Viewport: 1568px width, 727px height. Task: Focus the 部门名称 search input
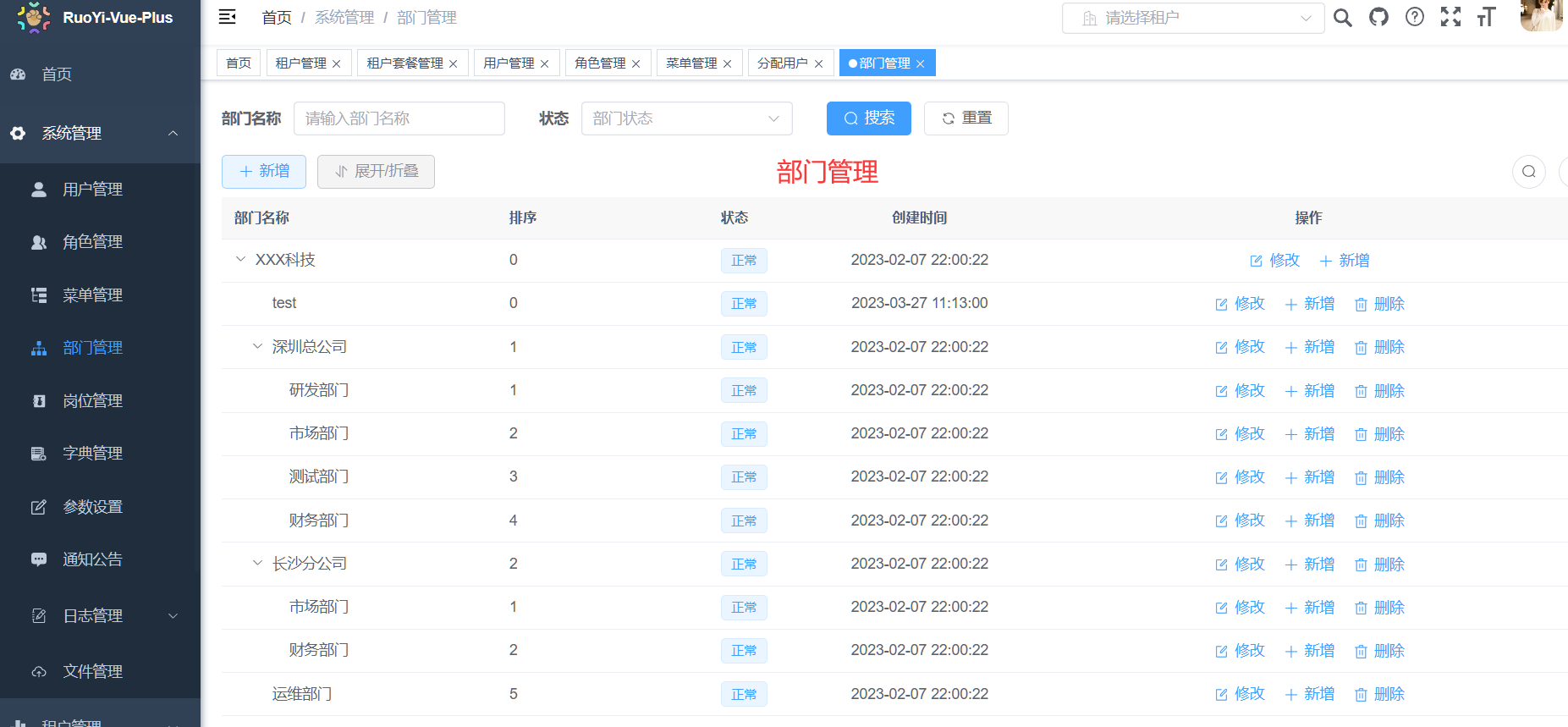pos(399,118)
